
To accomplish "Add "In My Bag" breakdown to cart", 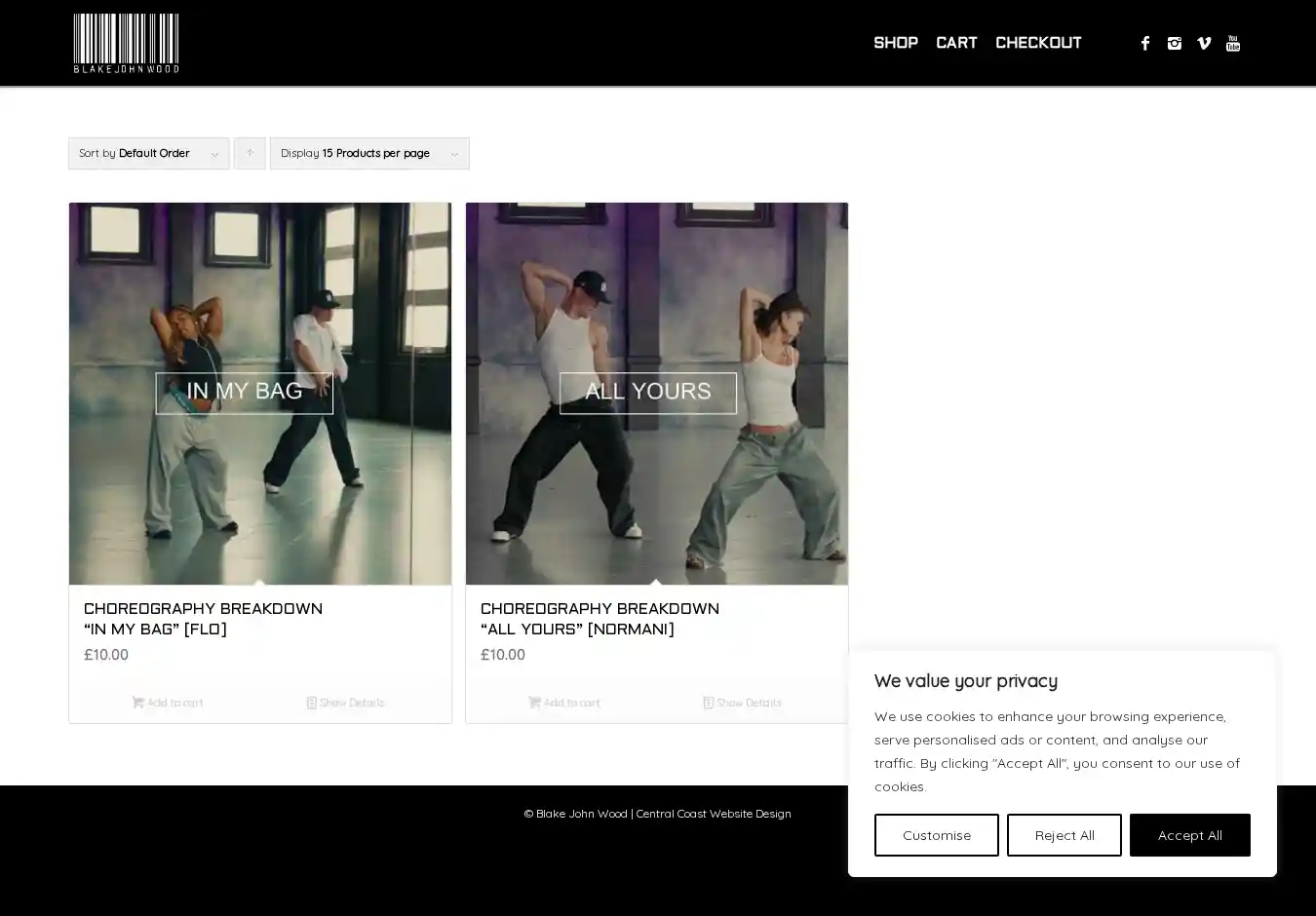I will [x=167, y=703].
